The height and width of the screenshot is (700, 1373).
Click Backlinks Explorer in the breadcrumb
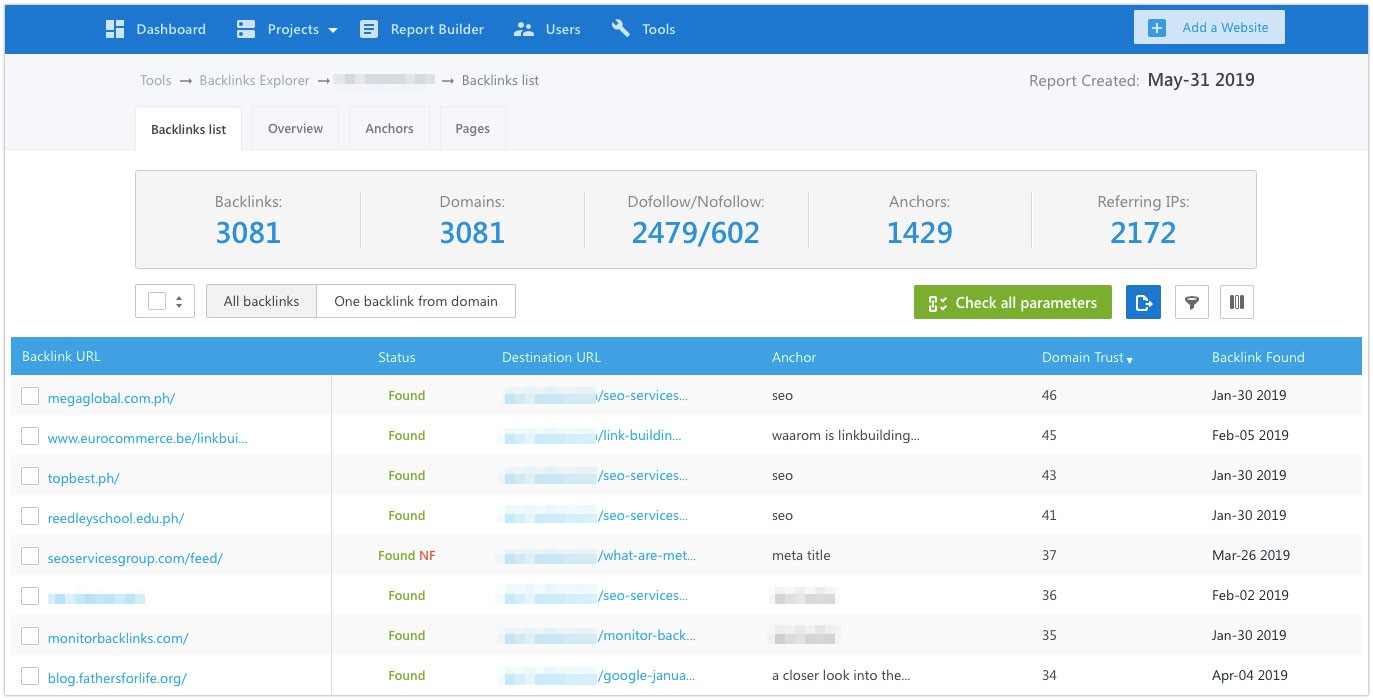(254, 80)
